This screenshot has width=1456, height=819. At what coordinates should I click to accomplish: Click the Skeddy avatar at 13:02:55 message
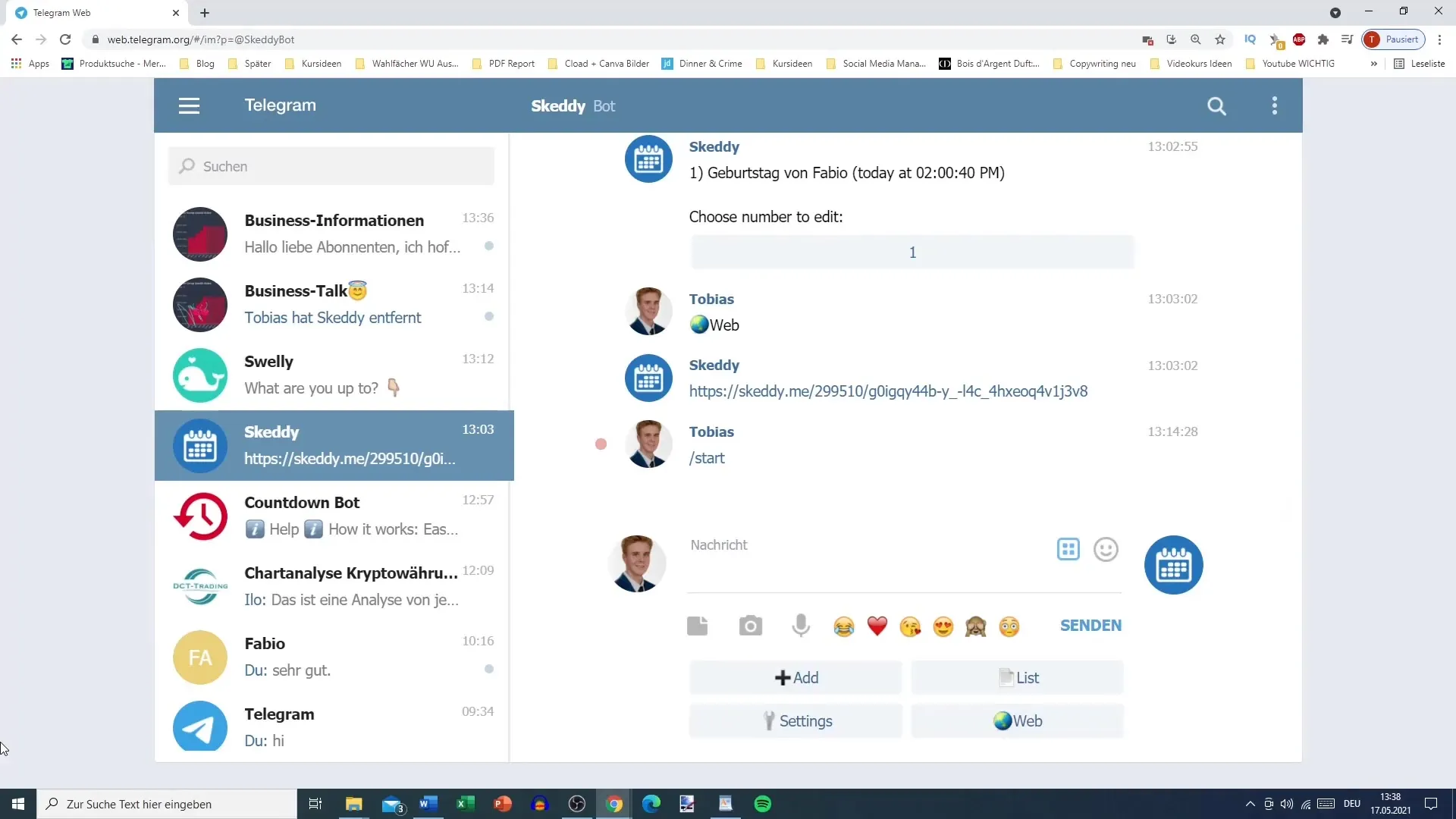[648, 159]
